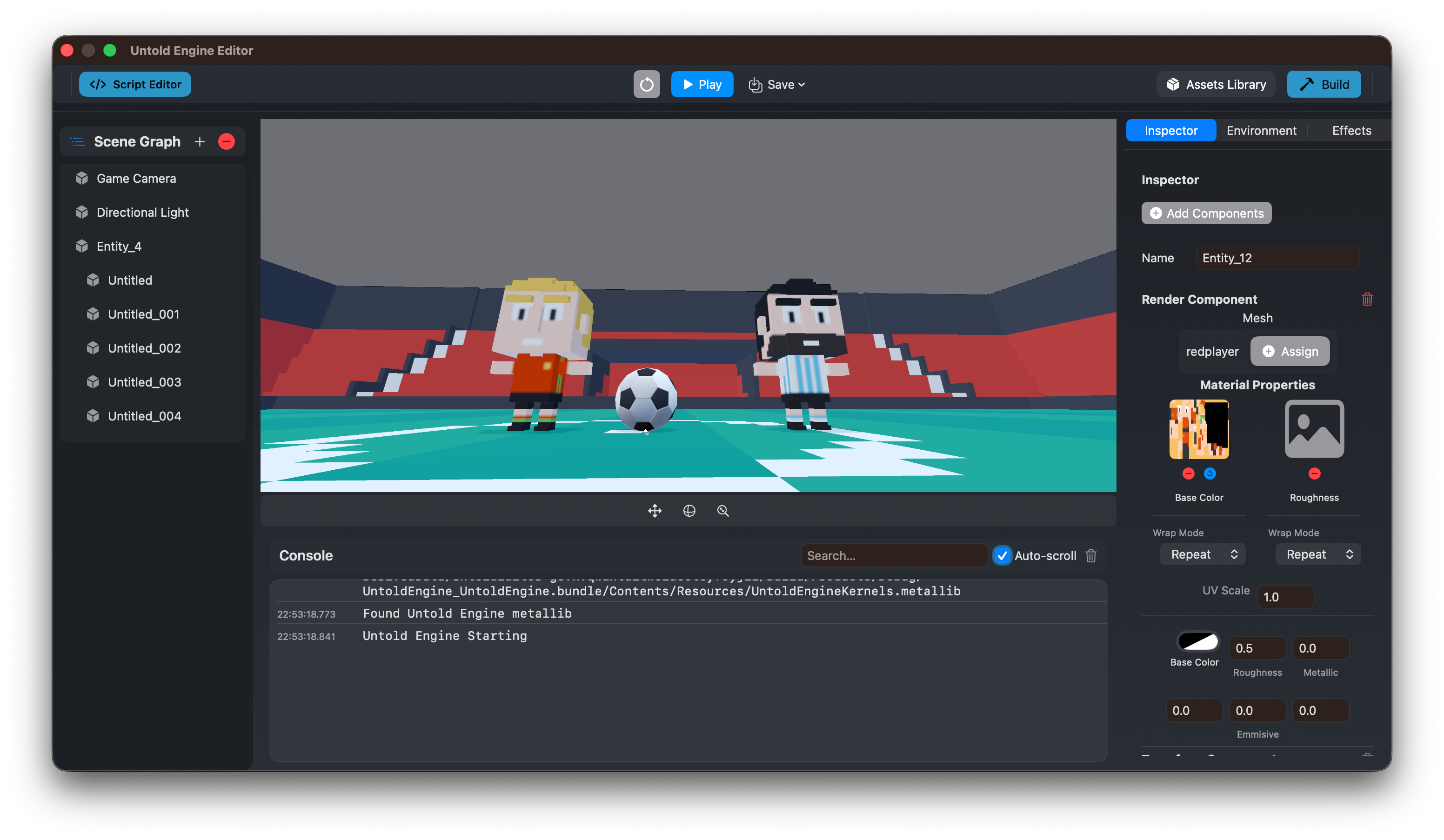Screen dimensions: 1444x840
Task: Switch to the Environment tab
Action: 1261,131
